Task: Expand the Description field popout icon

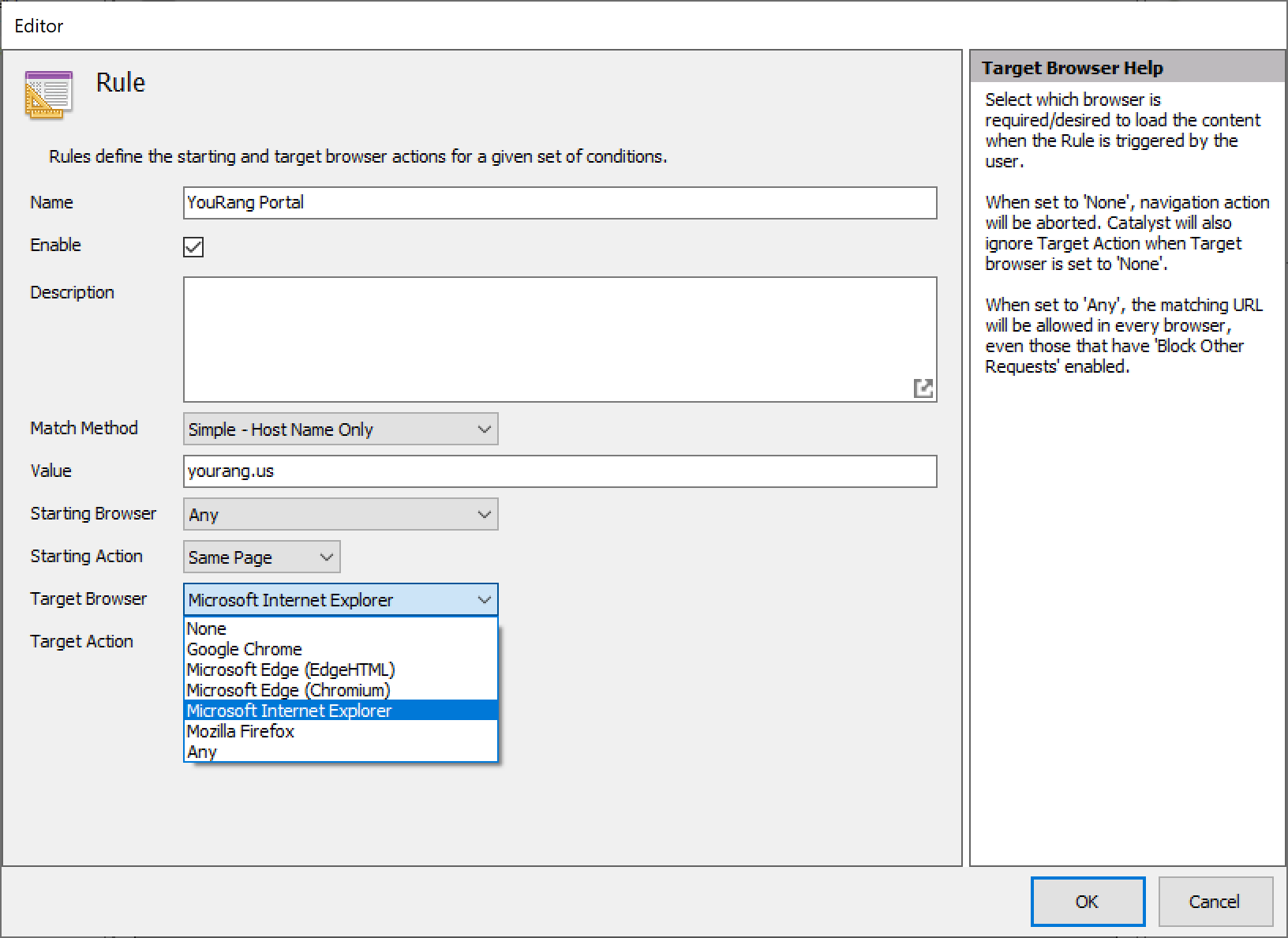Action: [x=923, y=388]
